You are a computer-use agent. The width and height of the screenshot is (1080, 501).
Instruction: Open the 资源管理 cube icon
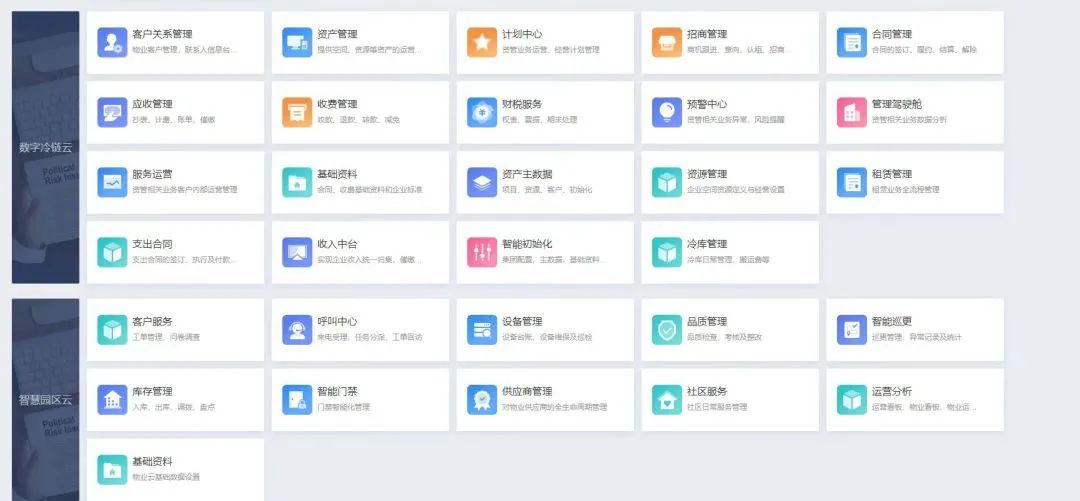[x=667, y=182]
